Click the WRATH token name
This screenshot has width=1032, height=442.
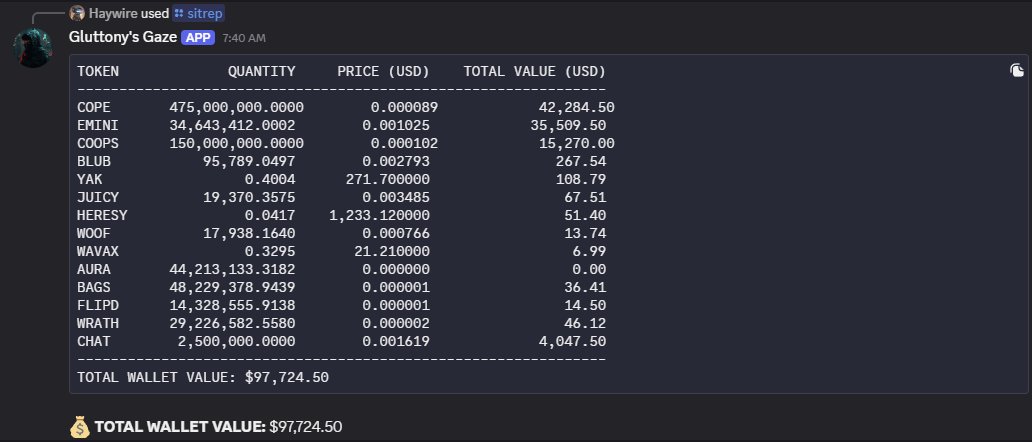(x=98, y=323)
